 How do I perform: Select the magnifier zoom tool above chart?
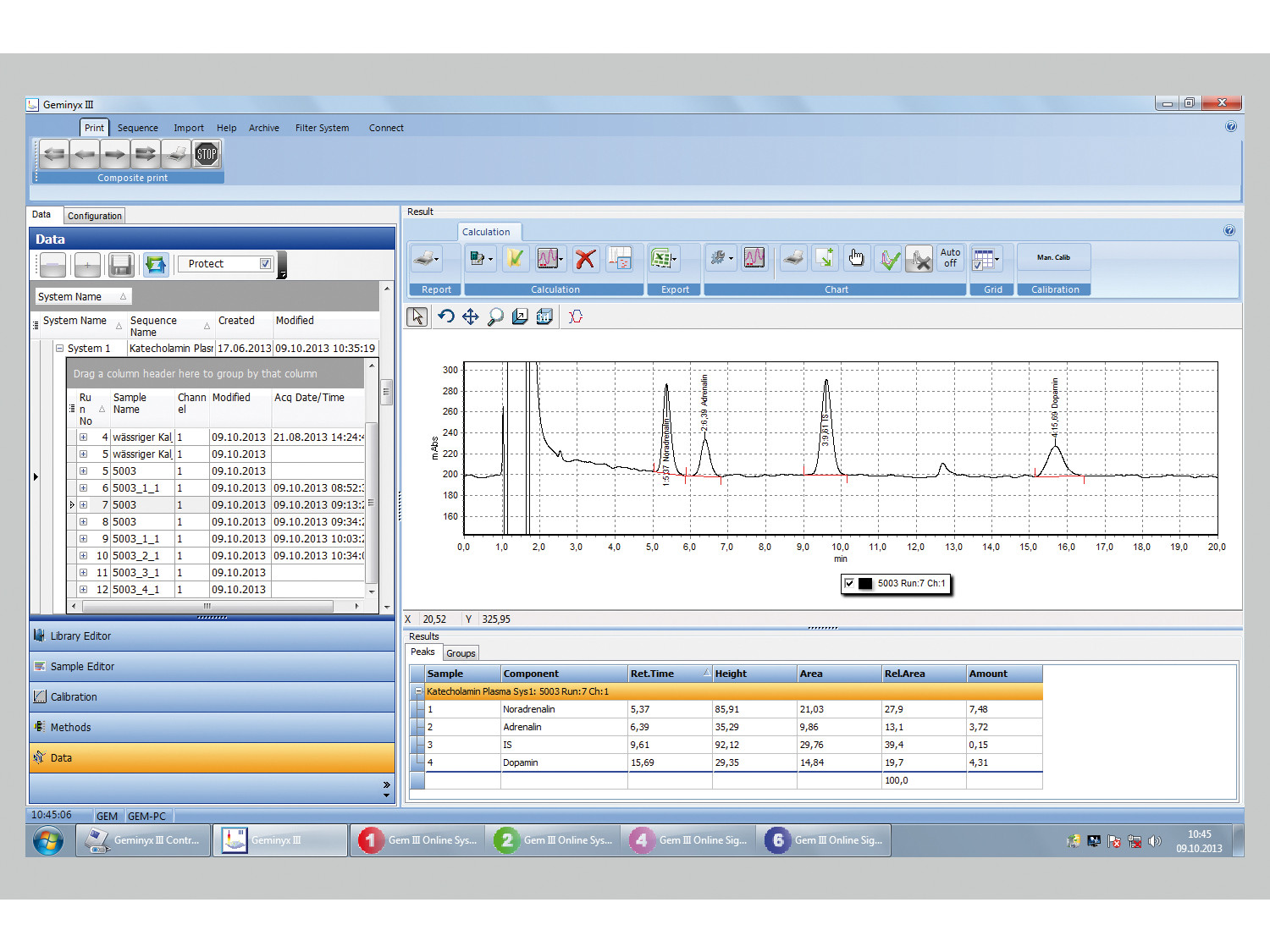495,316
